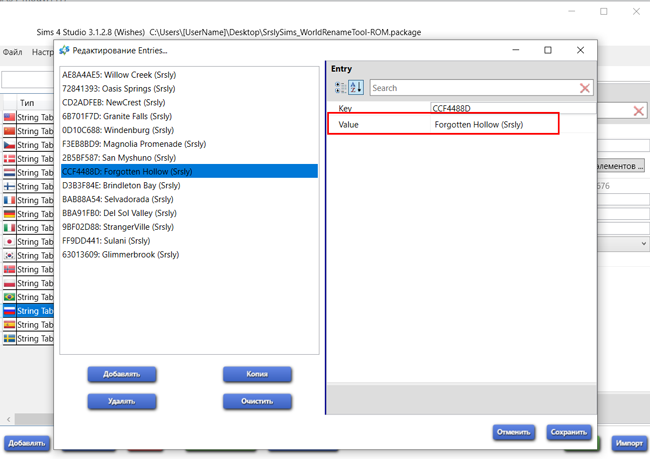Click the Entry Search field
Screen dimensions: 650x459
[473, 88]
